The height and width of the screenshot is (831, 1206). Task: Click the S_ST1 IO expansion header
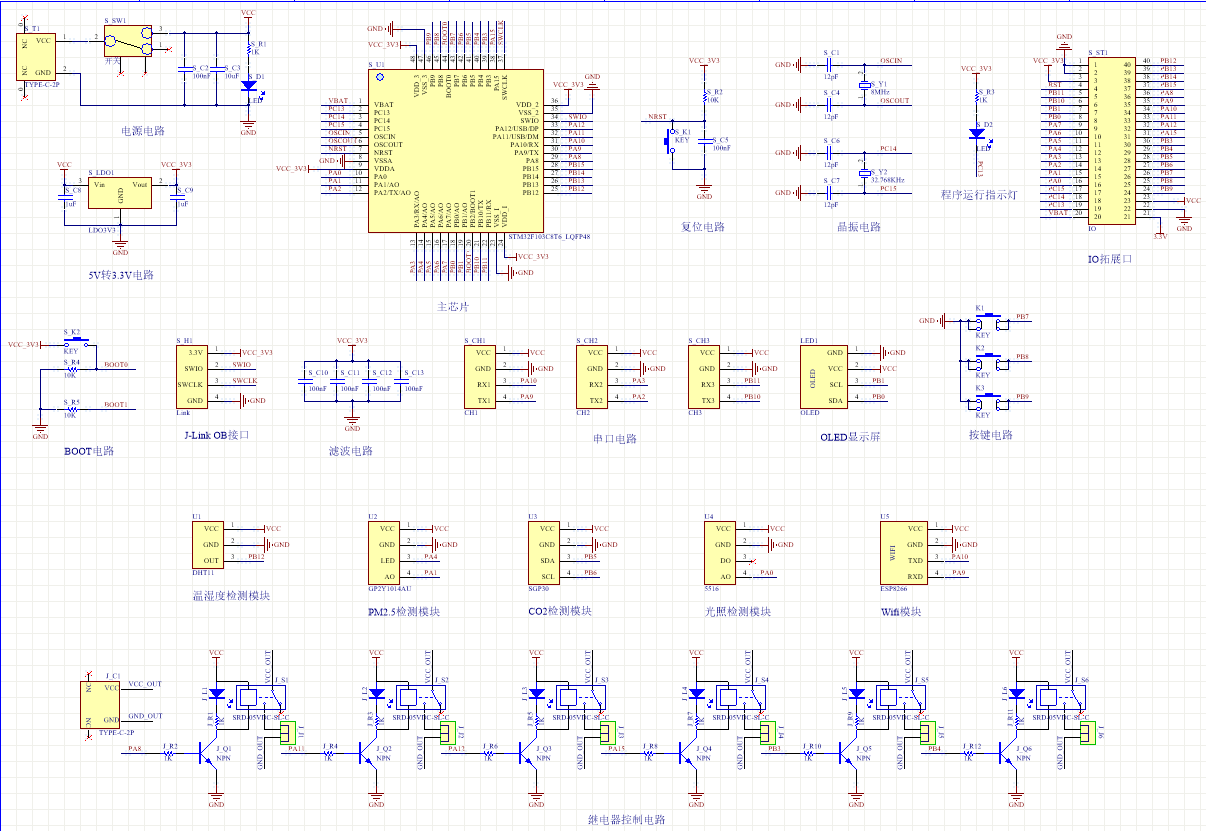(x=1112, y=140)
